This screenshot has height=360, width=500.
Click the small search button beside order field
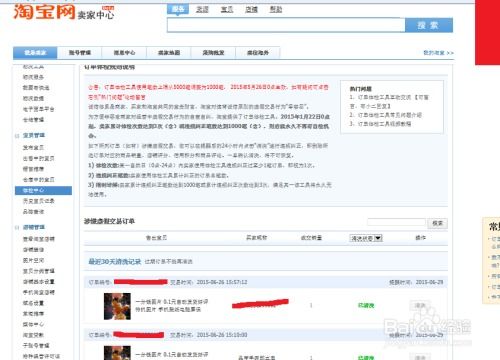437,223
